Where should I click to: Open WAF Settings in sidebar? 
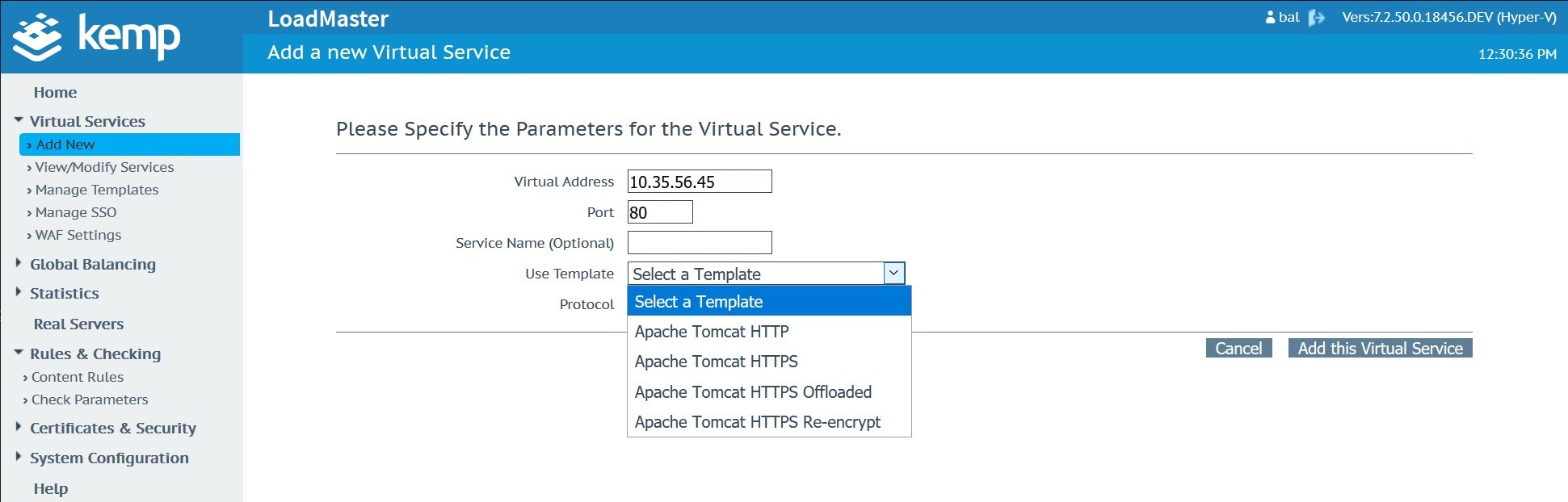[78, 235]
